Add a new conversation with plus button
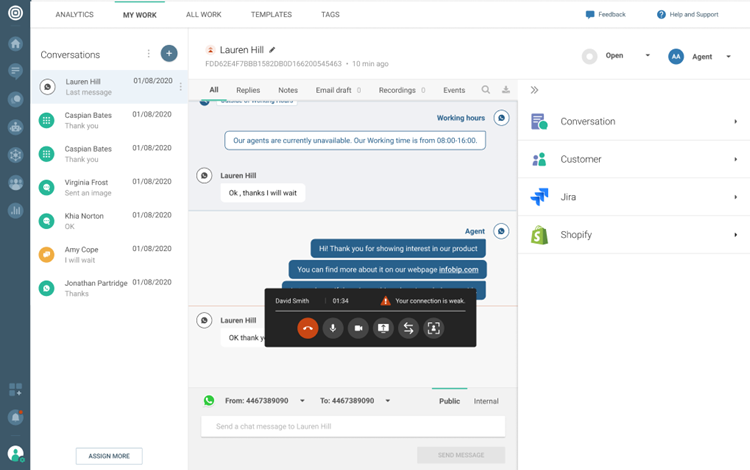 (169, 54)
